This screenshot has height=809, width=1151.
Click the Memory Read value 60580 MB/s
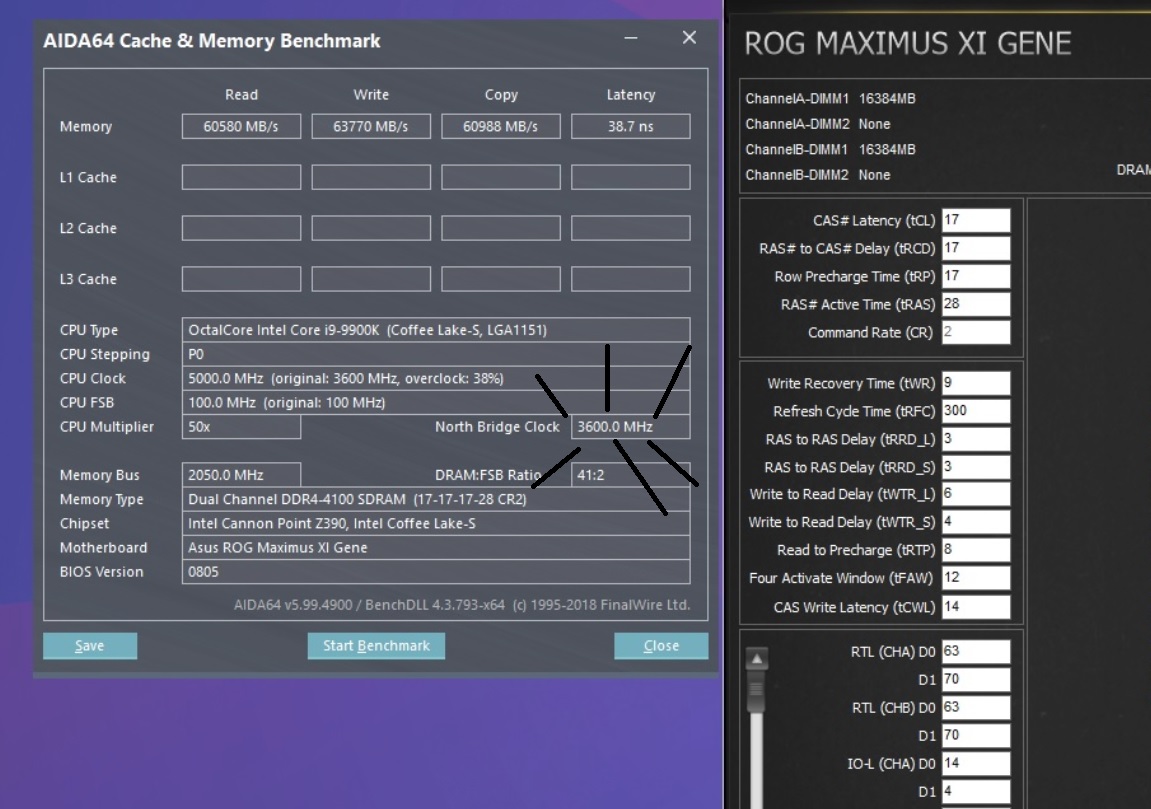tap(241, 126)
